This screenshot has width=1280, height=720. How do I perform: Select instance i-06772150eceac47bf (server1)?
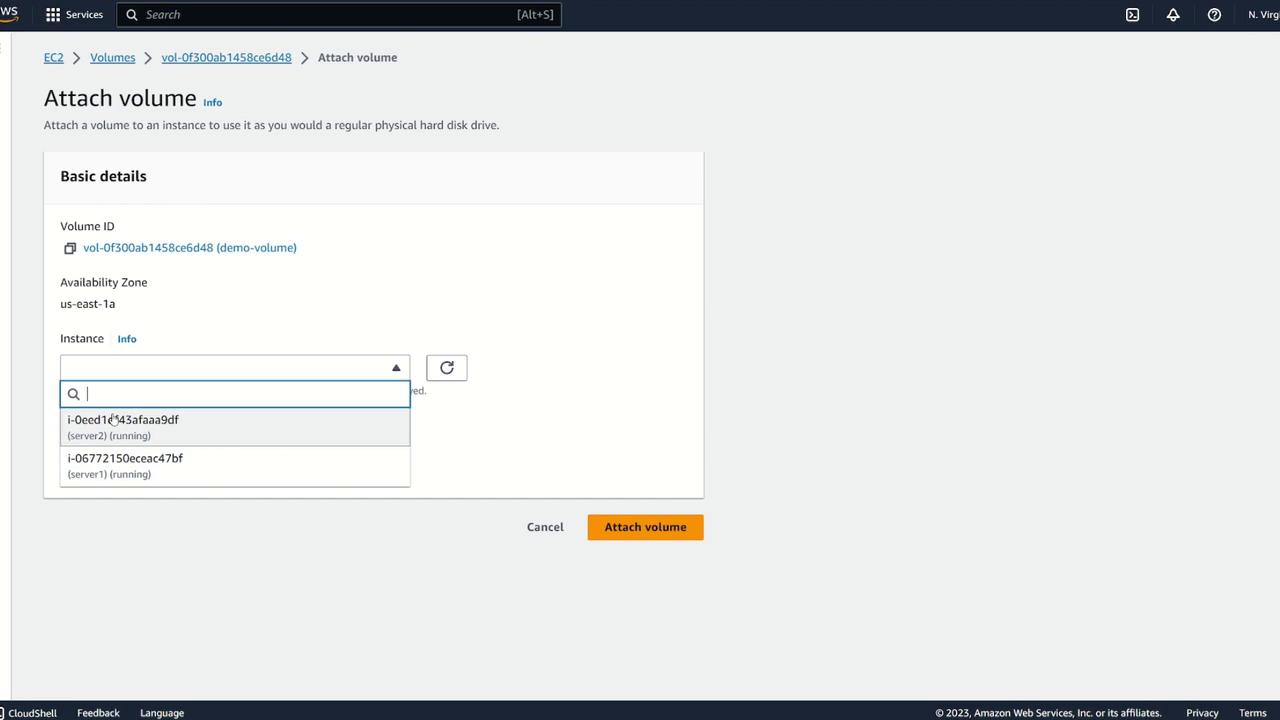tap(235, 466)
